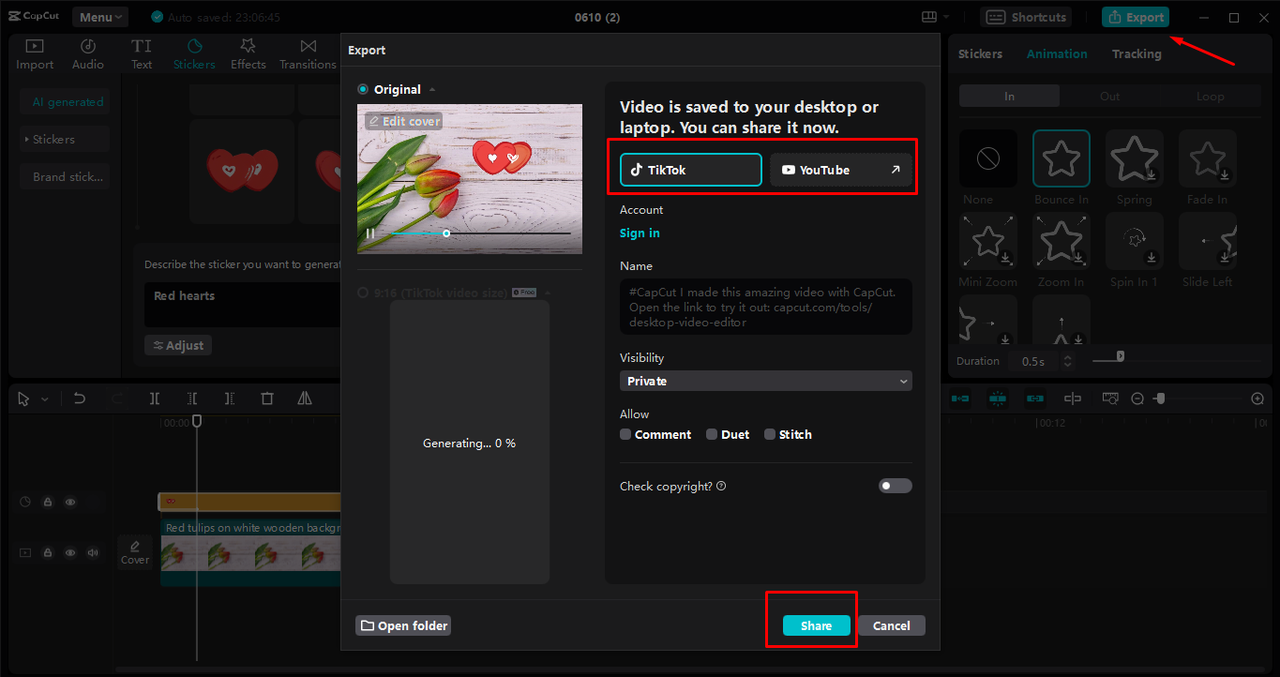This screenshot has height=677, width=1280.
Task: Pick the Zoom In animation
Action: point(1061,241)
